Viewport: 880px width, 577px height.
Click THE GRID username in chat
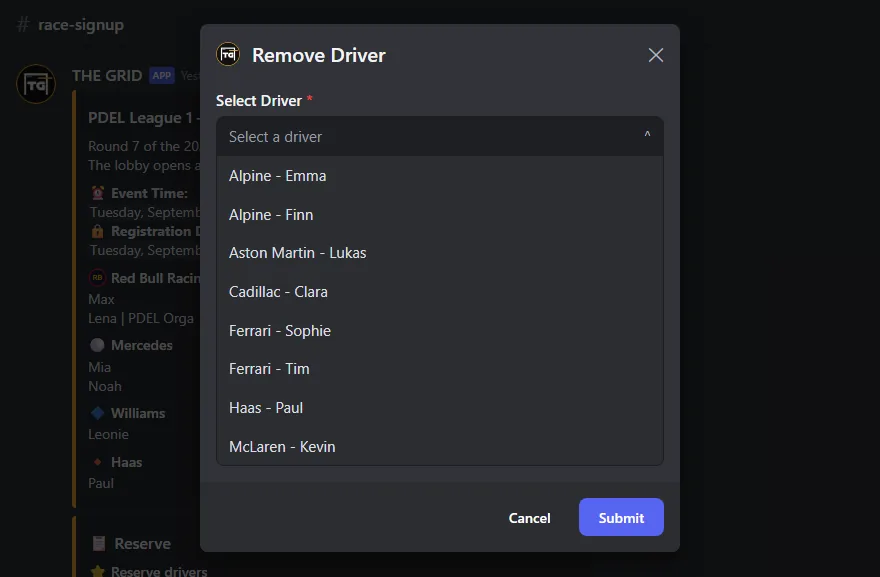pyautogui.click(x=107, y=76)
